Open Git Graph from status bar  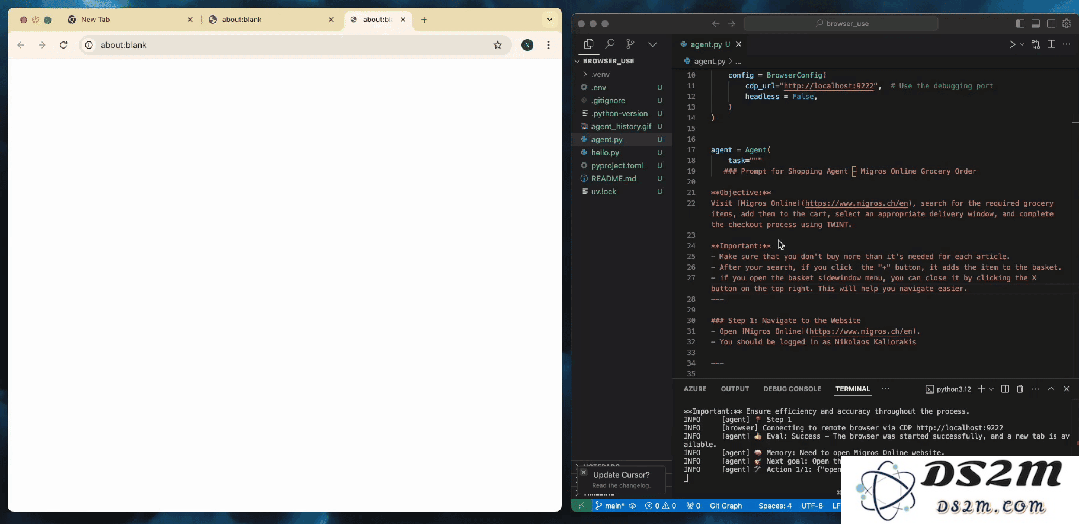coord(726,505)
